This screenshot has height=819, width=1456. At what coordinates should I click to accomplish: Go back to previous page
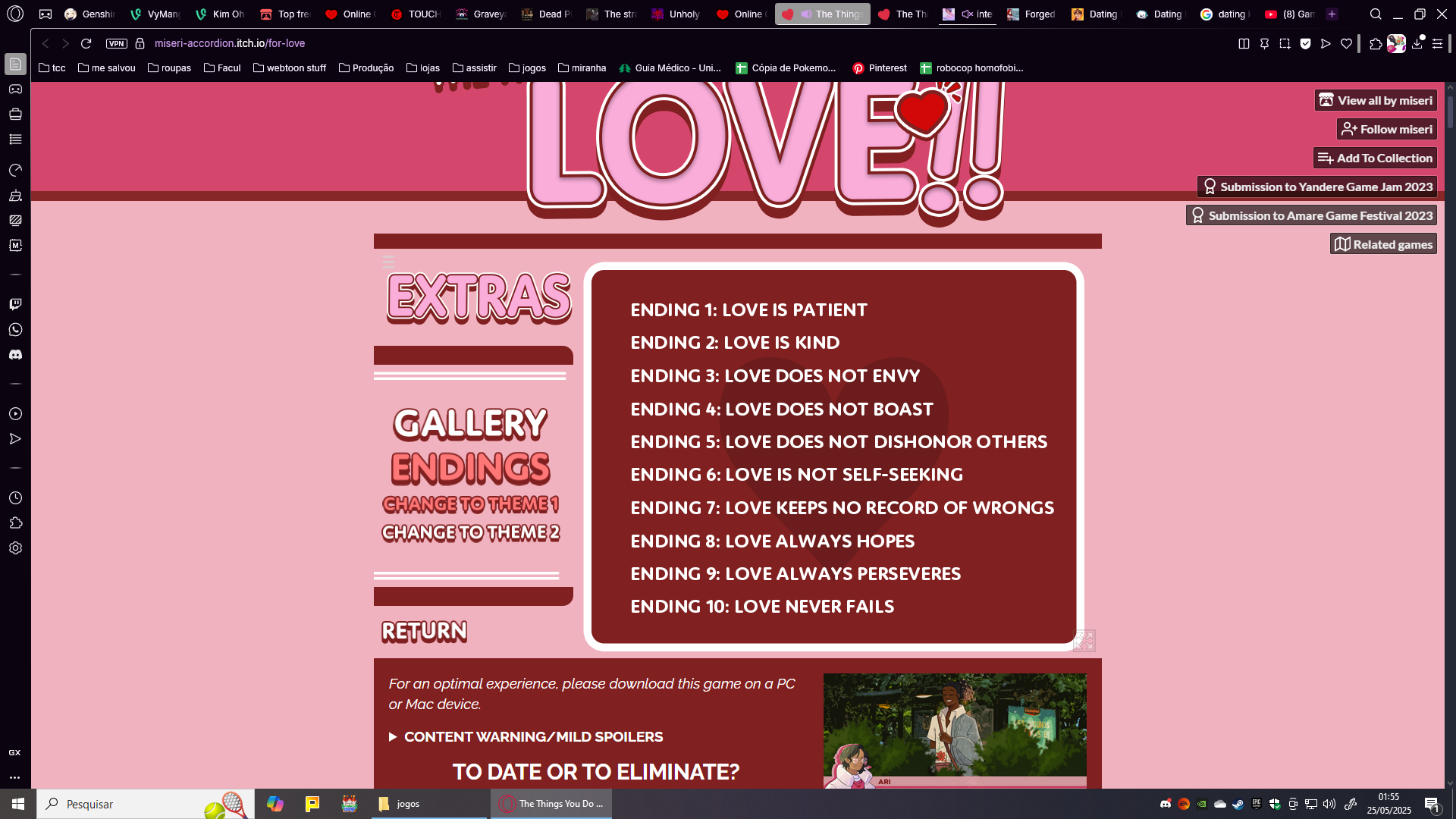click(45, 43)
